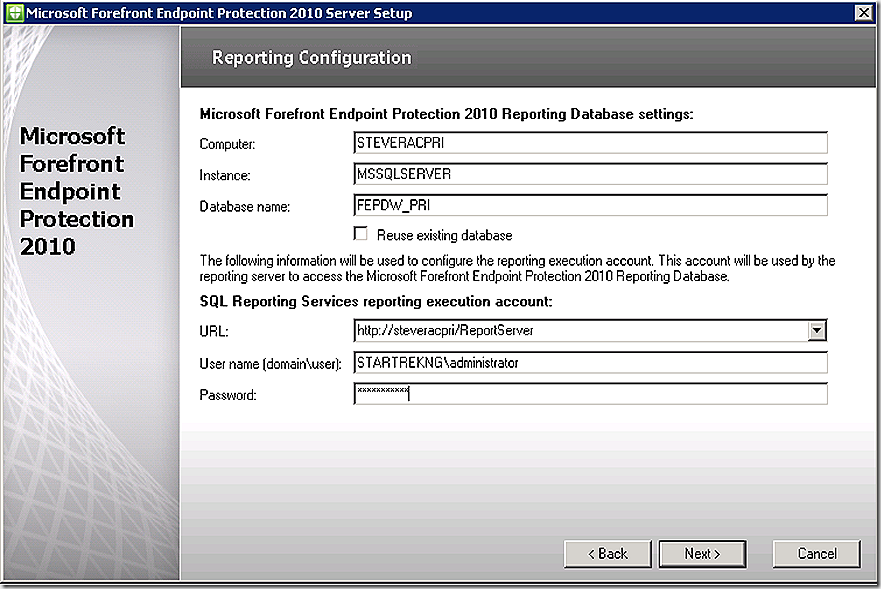Click inside the Password field

coord(591,394)
